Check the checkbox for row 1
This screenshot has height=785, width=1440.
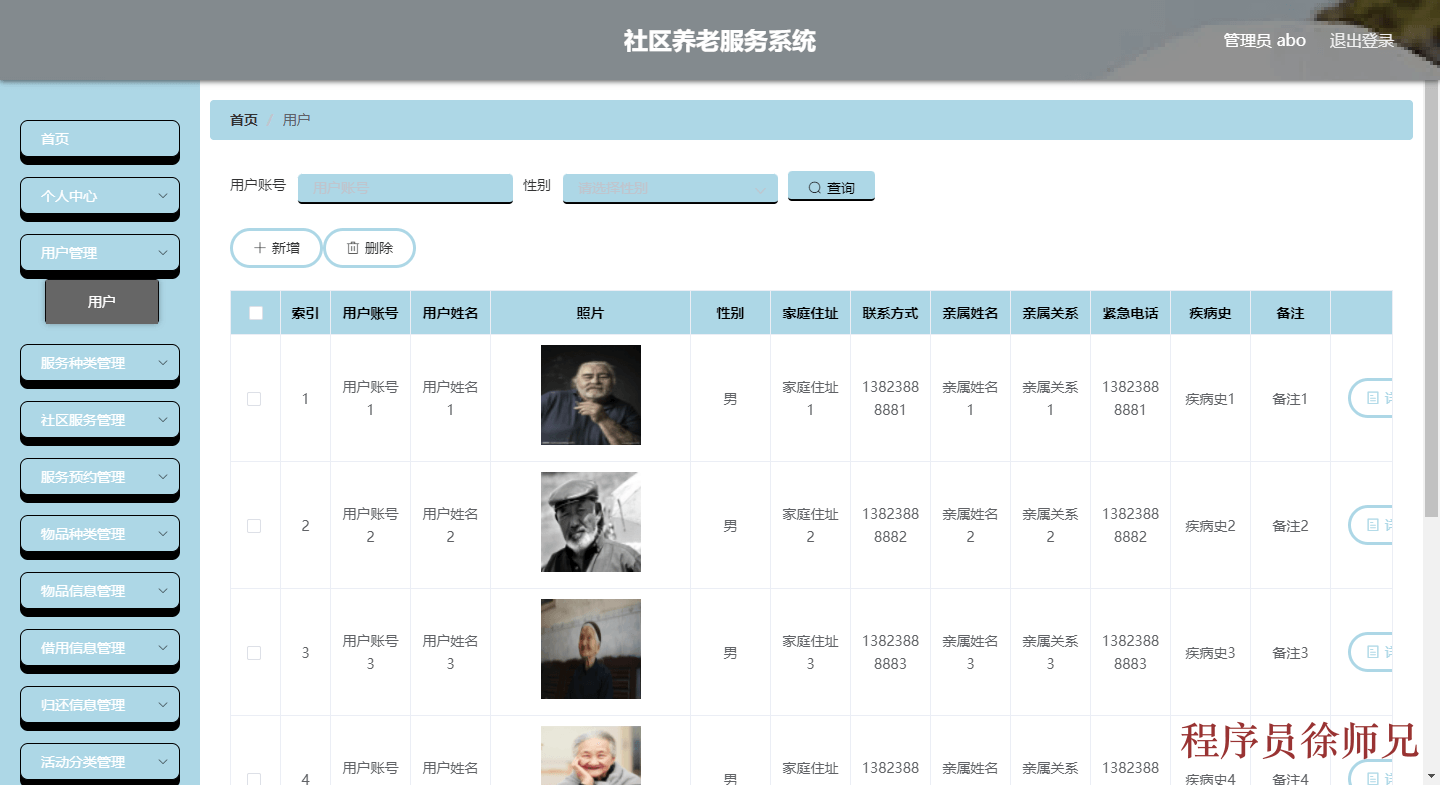click(x=254, y=398)
